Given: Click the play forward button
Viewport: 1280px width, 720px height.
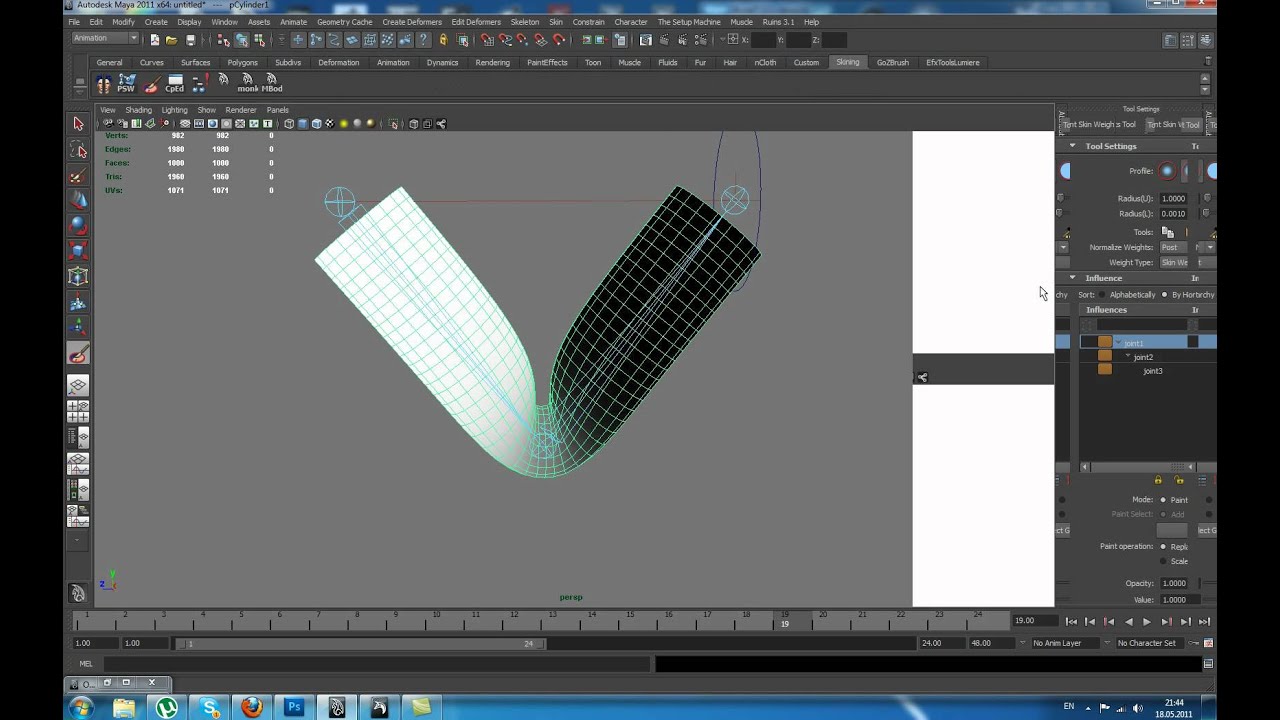Looking at the screenshot, I should coord(1147,621).
